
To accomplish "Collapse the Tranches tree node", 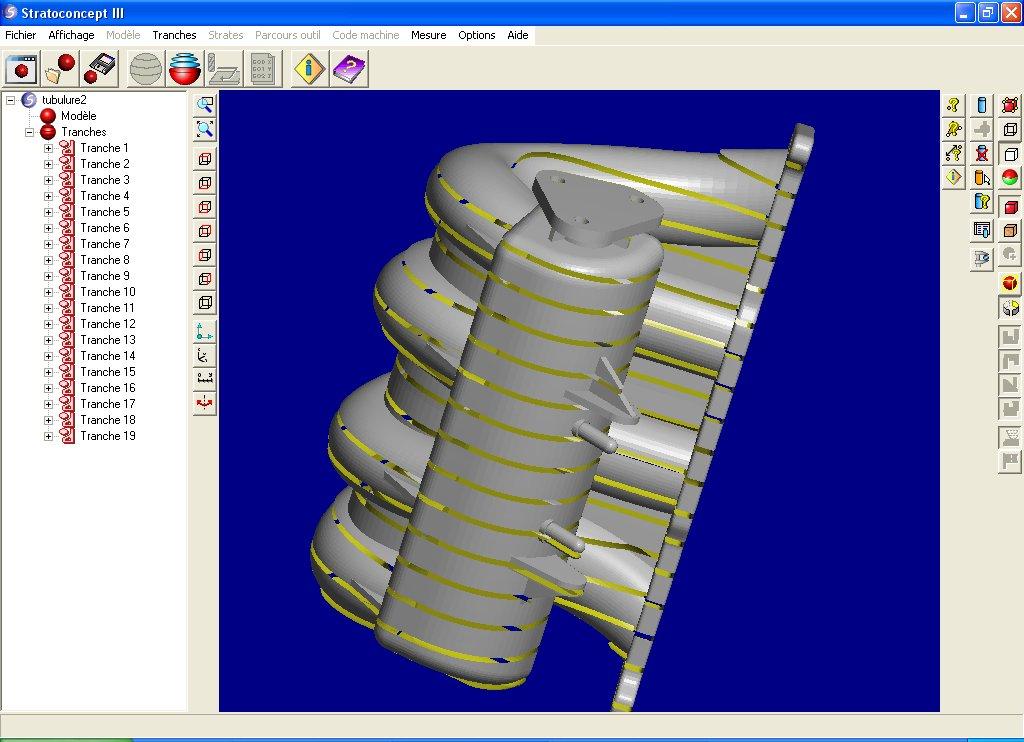I will (29, 132).
